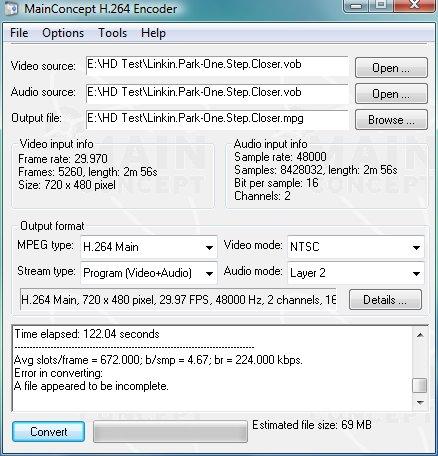Click the output format summary field

tap(178, 300)
